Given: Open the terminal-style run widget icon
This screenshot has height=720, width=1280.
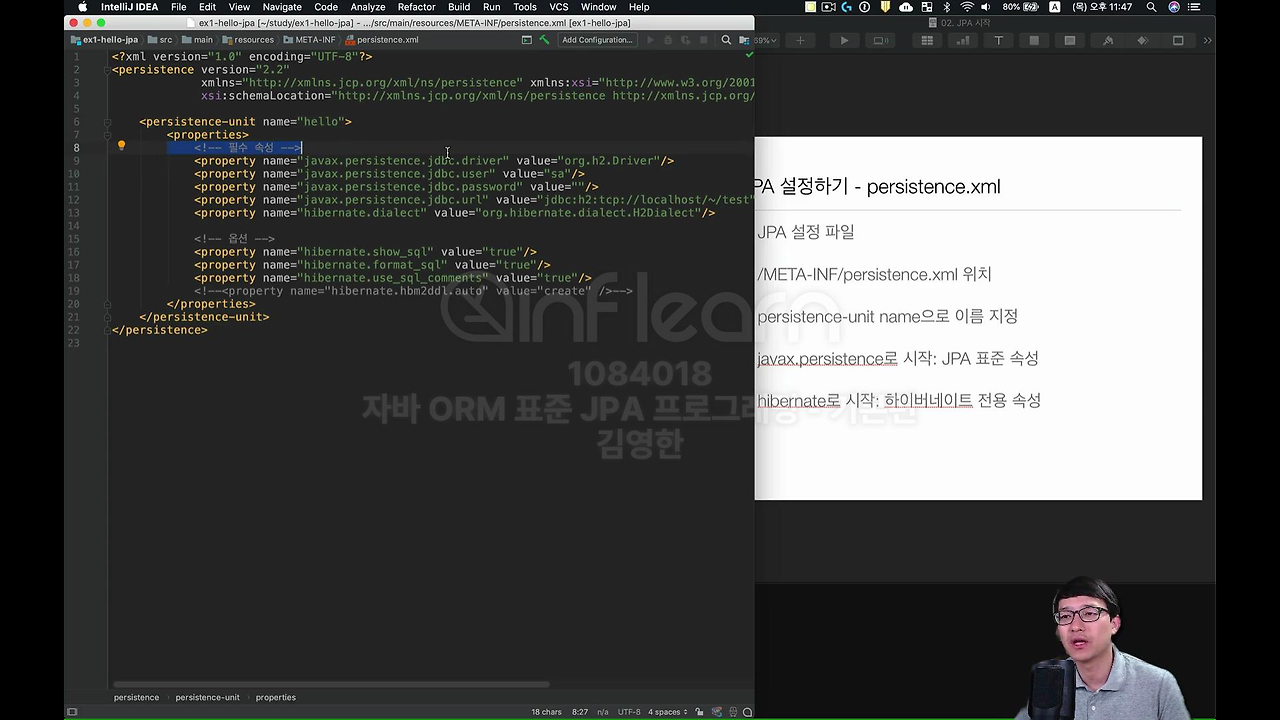Looking at the screenshot, I should pos(527,40).
